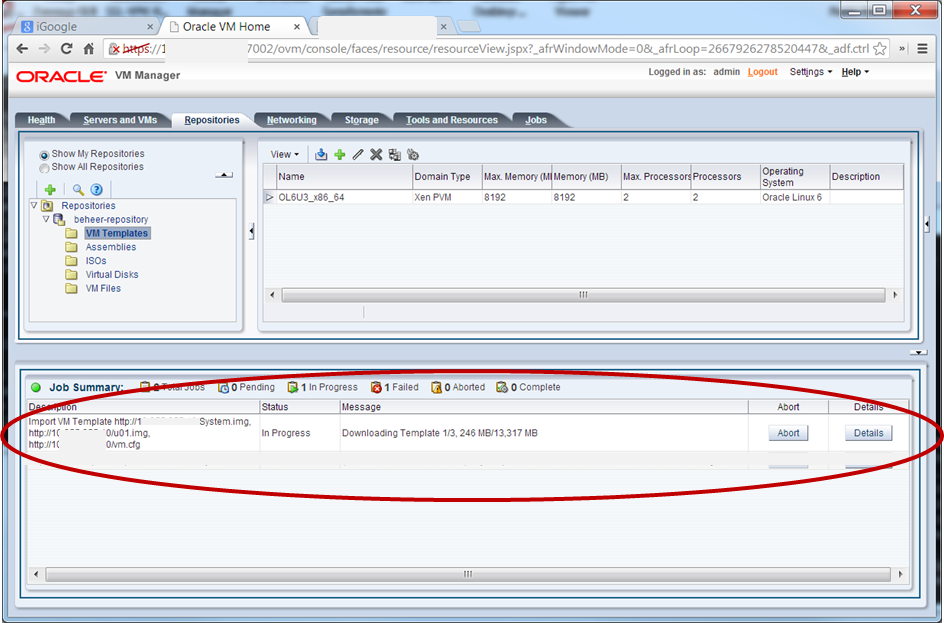Select the VM Files tree item
Viewport: 944px width, 623px height.
[x=103, y=288]
